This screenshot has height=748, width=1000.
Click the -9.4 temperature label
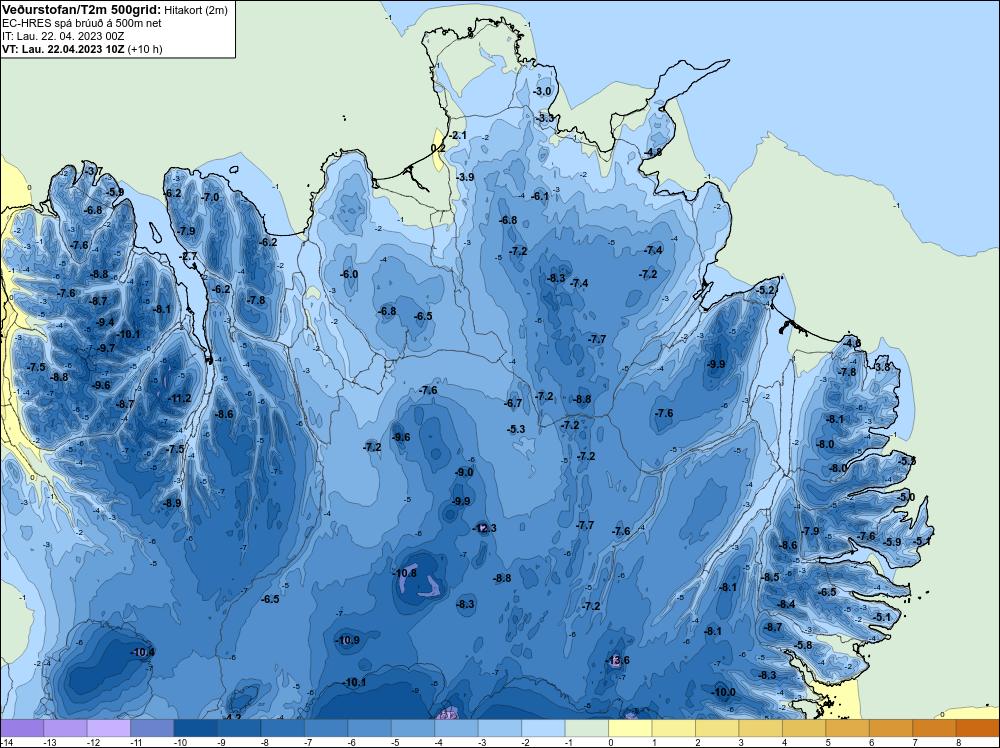[105, 322]
